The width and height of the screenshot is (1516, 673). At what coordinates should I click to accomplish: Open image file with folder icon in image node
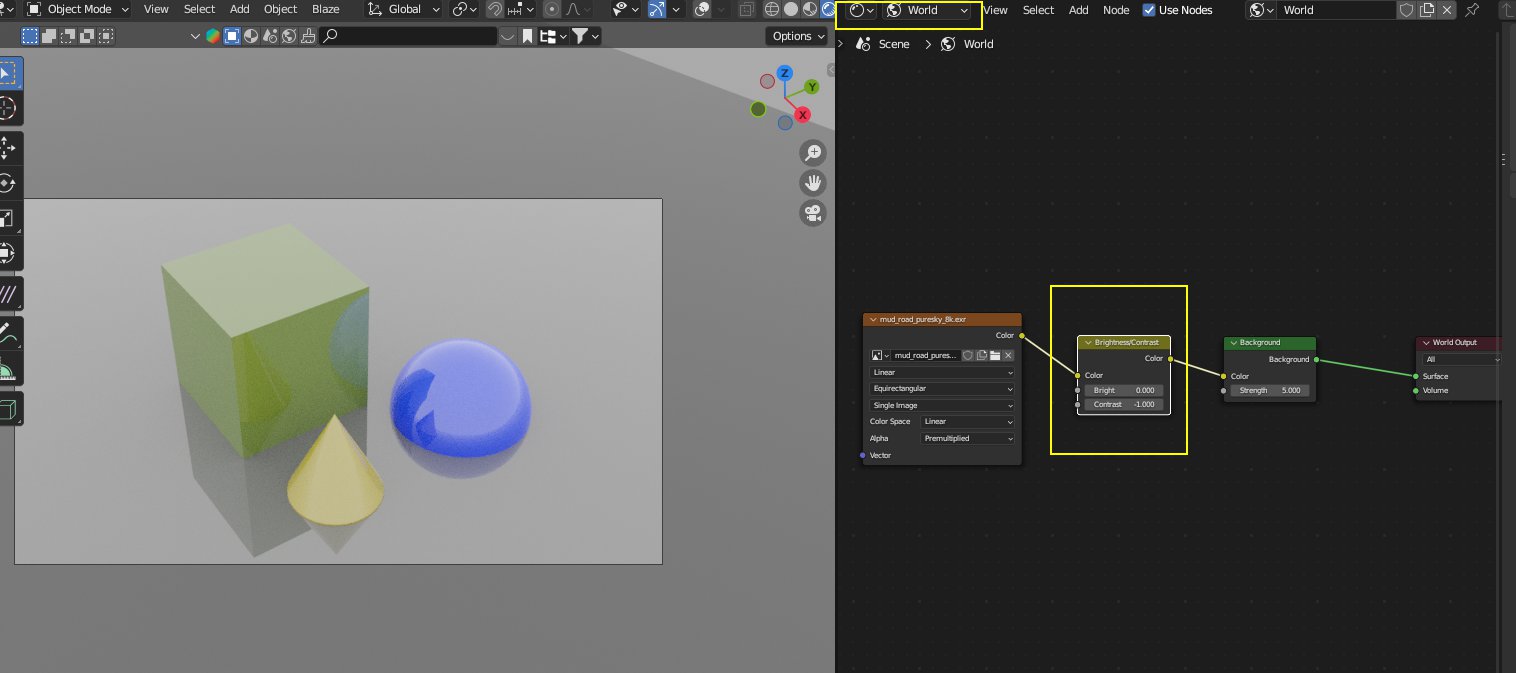pyautogui.click(x=995, y=355)
